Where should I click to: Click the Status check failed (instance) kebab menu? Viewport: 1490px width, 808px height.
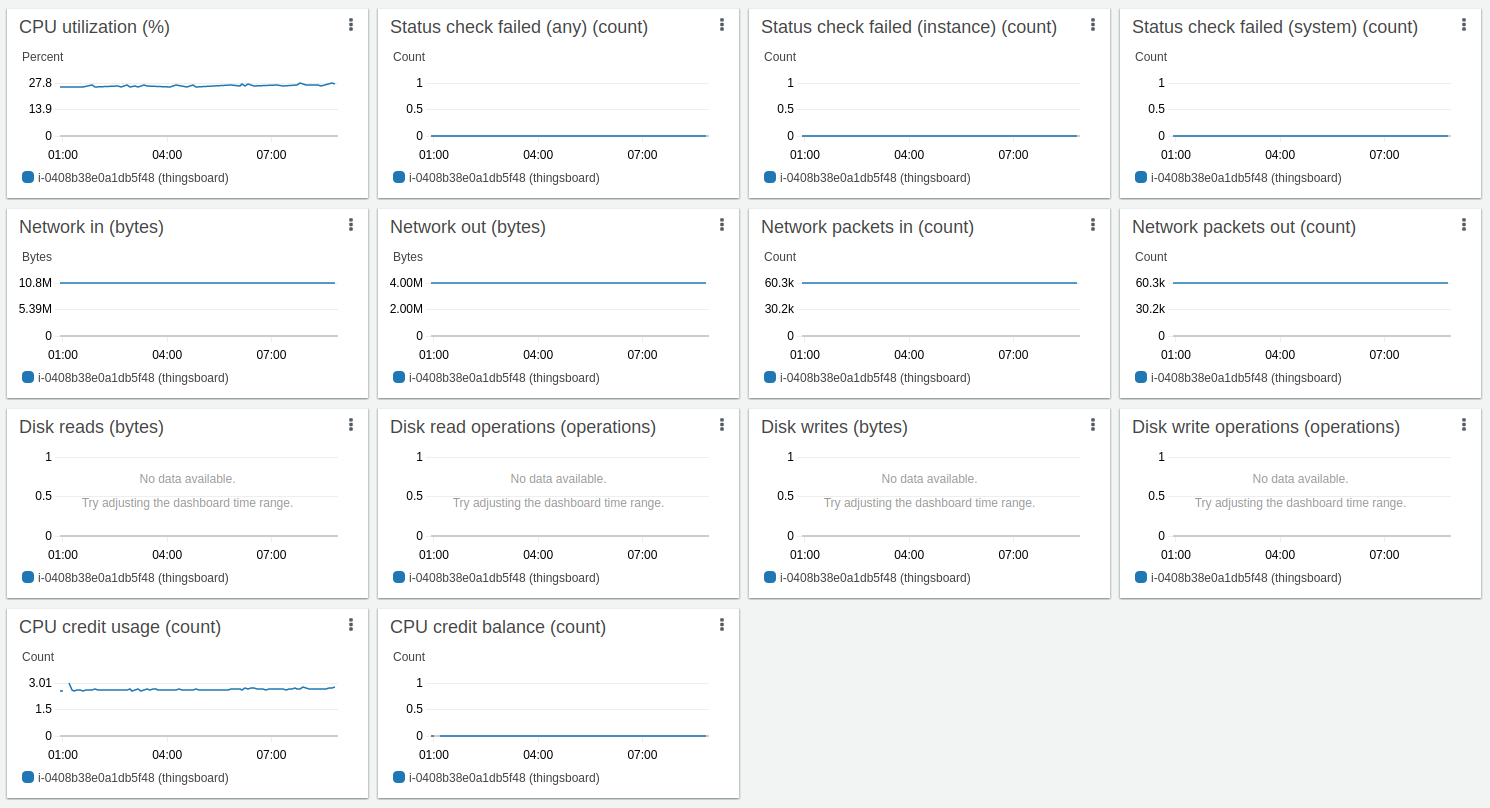tap(1093, 25)
